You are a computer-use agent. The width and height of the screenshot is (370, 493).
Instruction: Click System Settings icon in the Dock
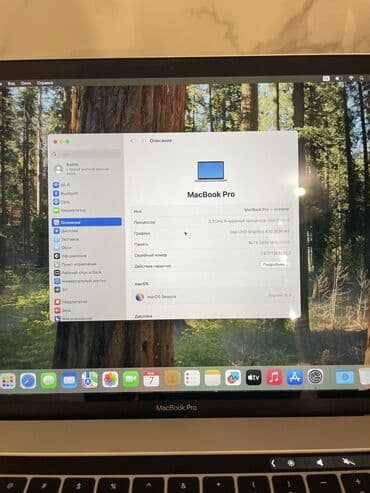(315, 377)
